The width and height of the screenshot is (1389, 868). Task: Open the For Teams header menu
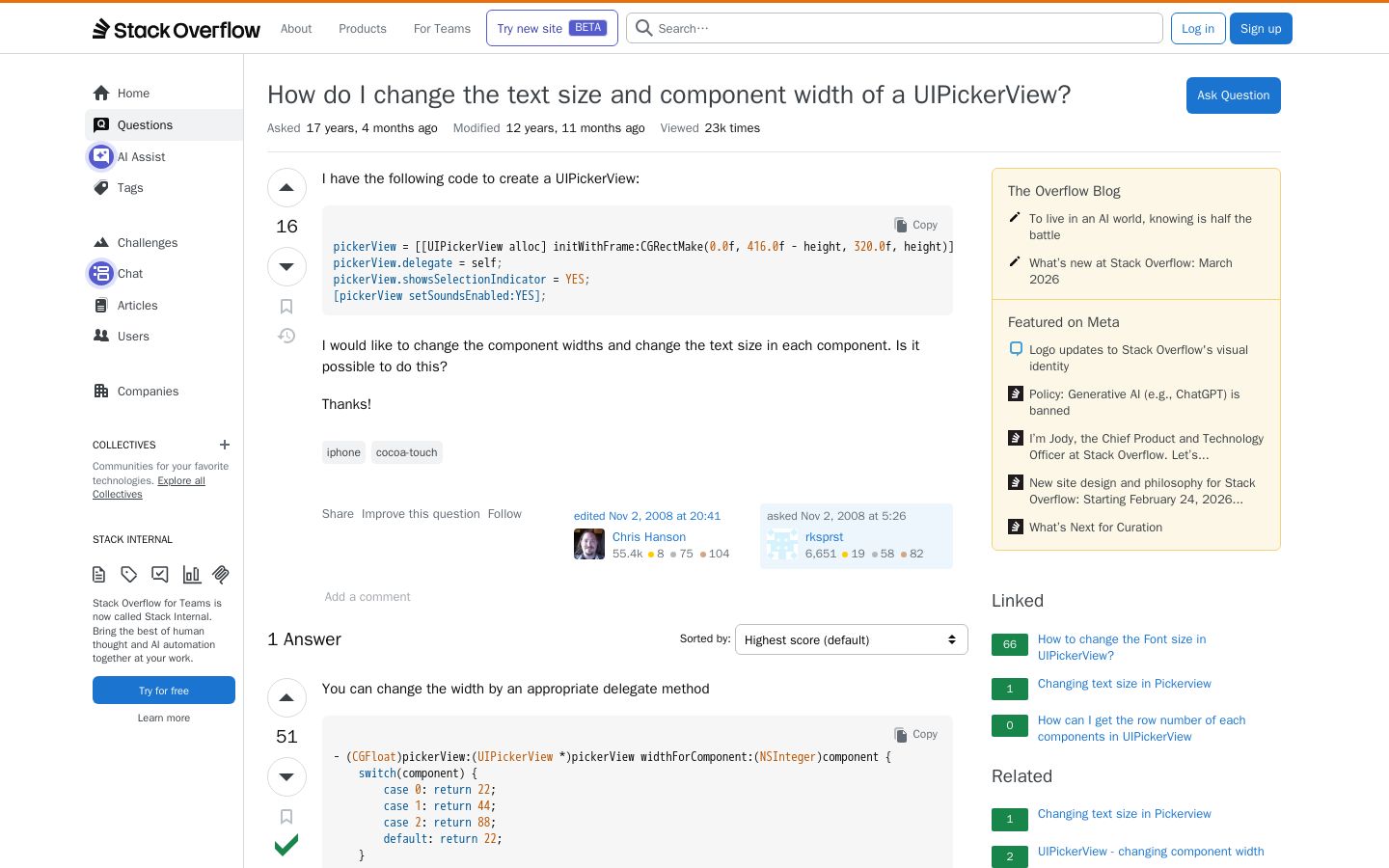[442, 29]
